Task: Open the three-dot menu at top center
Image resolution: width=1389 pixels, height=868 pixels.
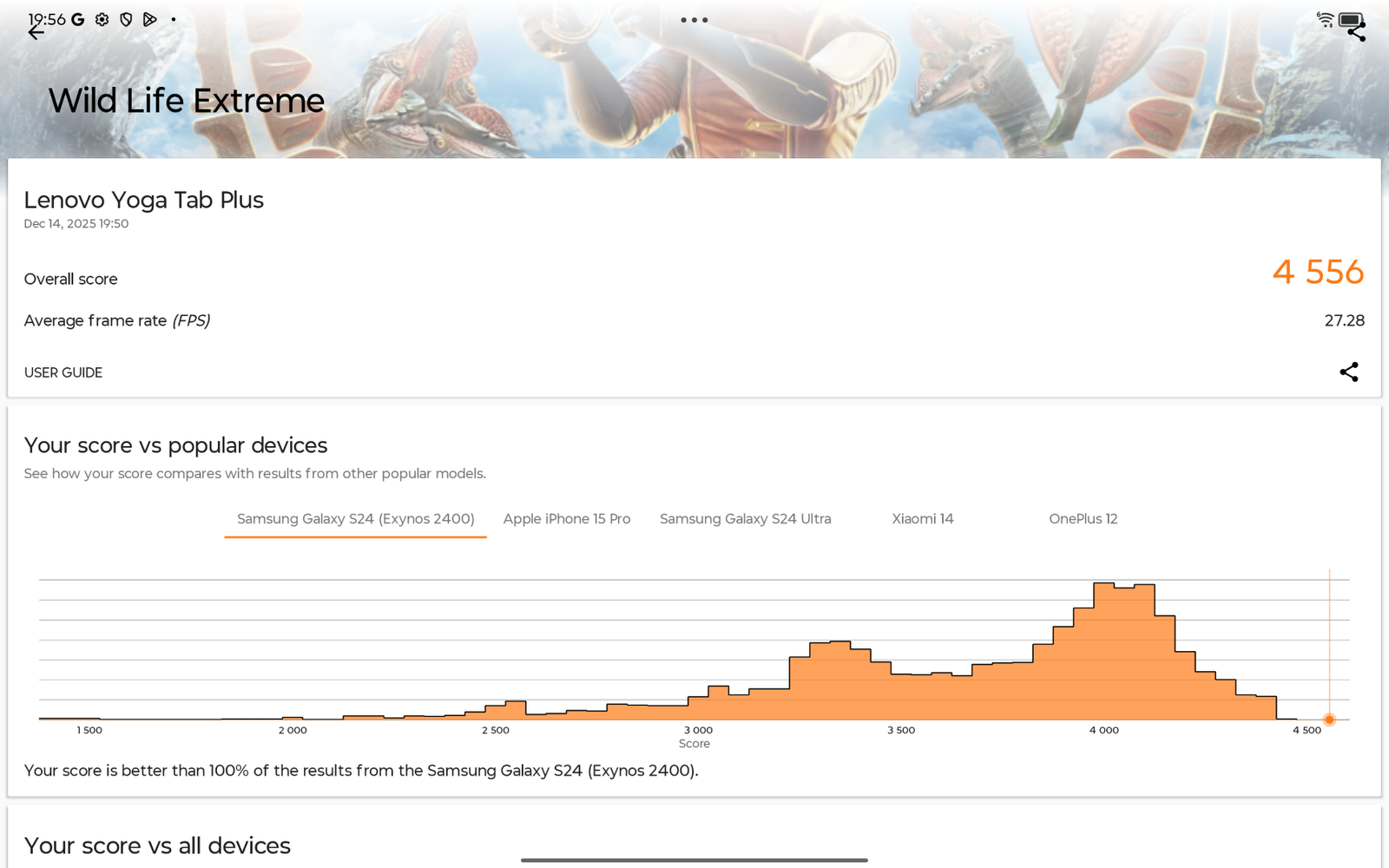Action: [694, 20]
